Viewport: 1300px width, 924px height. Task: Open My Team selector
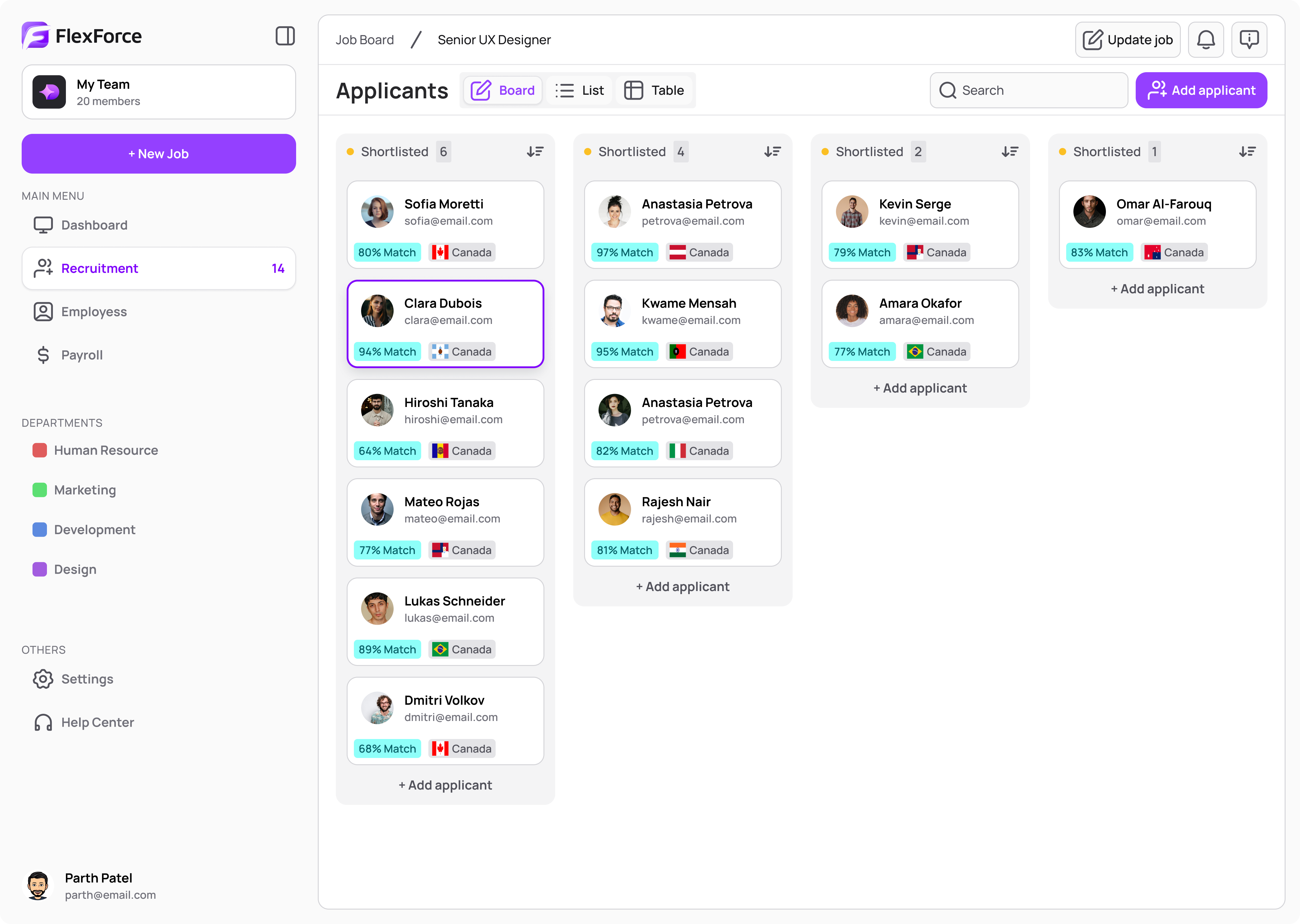point(159,92)
